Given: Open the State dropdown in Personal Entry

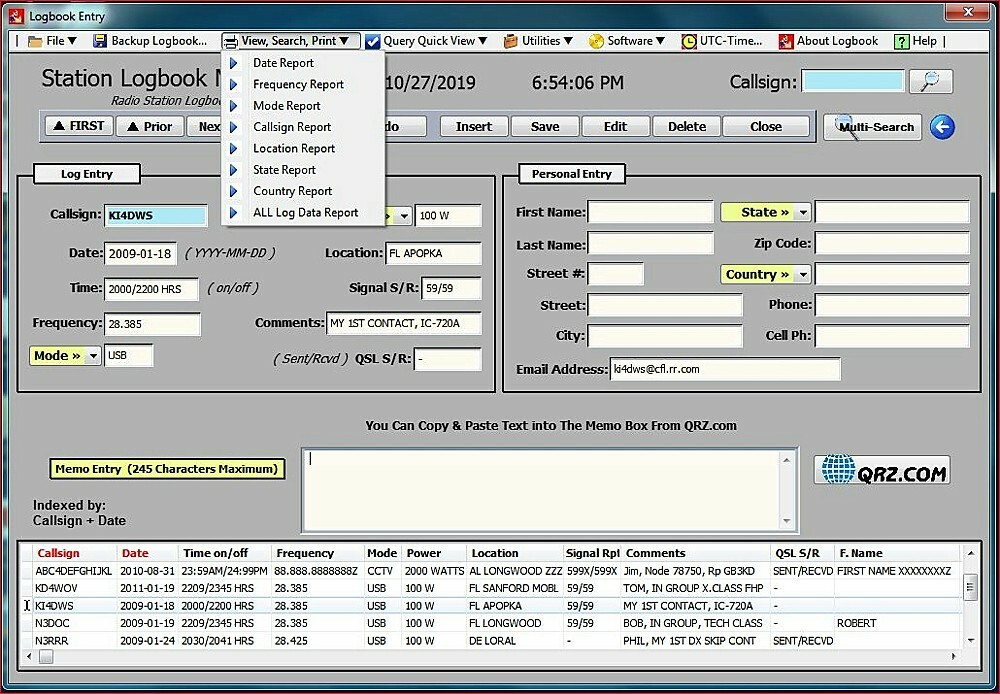Looking at the screenshot, I should click(765, 212).
